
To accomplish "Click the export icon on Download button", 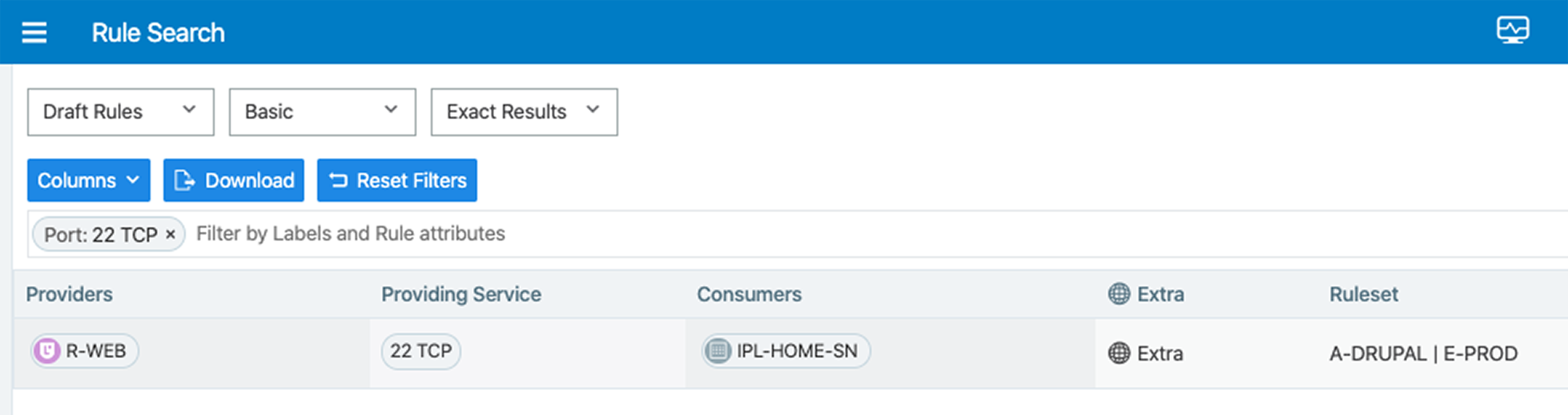I will [x=184, y=180].
